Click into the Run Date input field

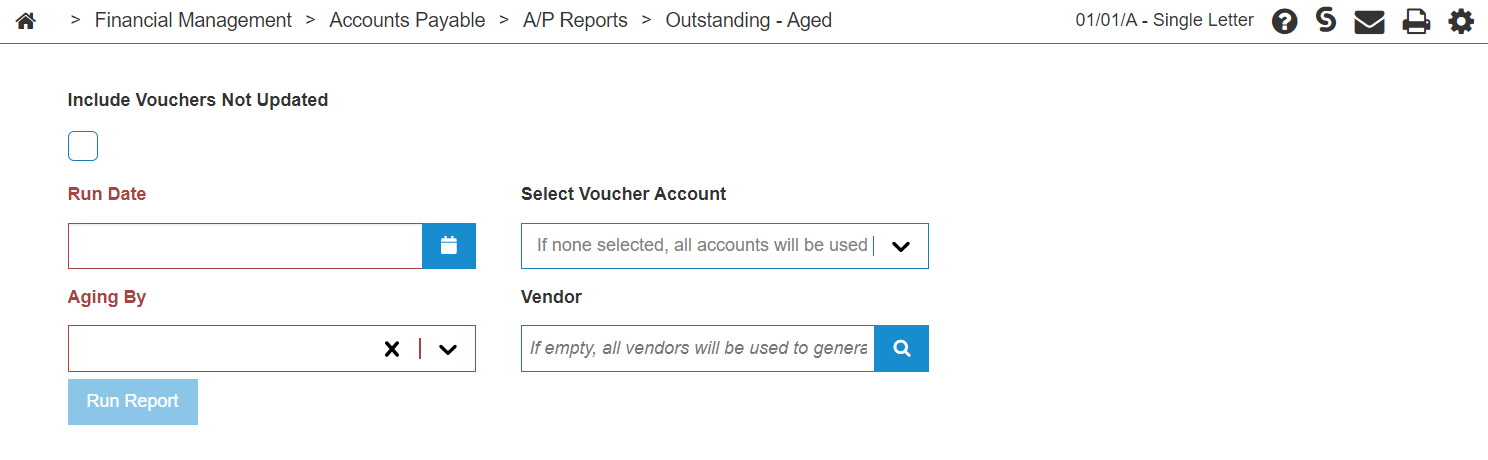[245, 246]
